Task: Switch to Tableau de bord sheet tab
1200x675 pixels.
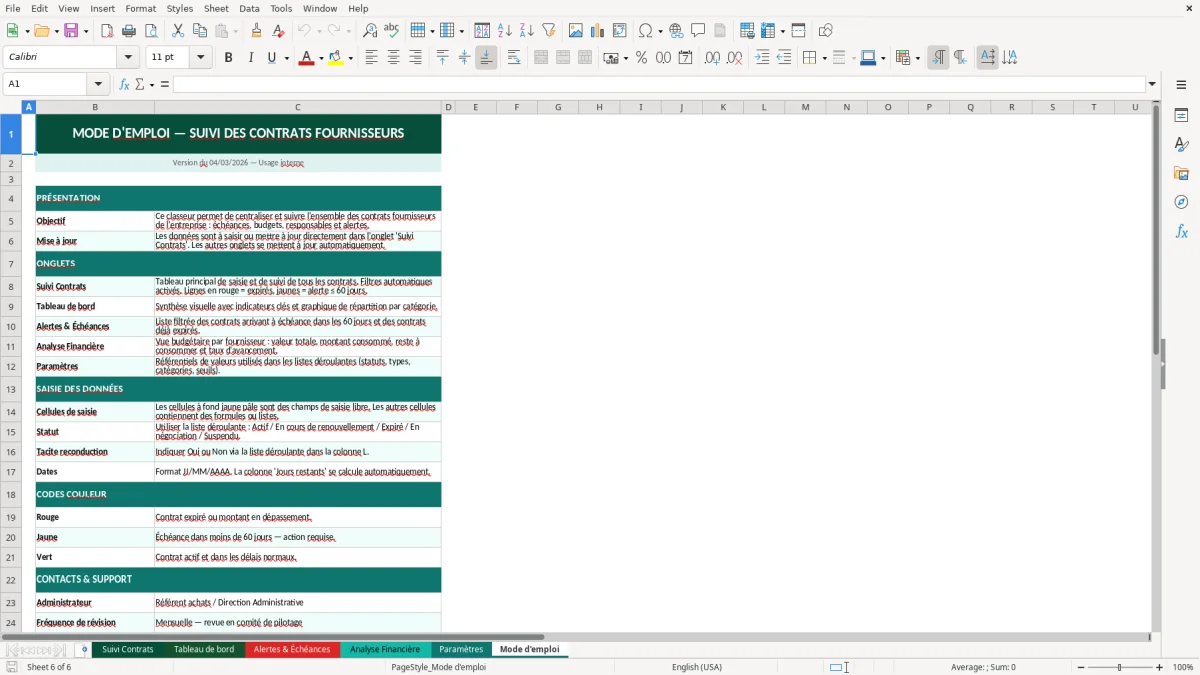Action: 204,649
